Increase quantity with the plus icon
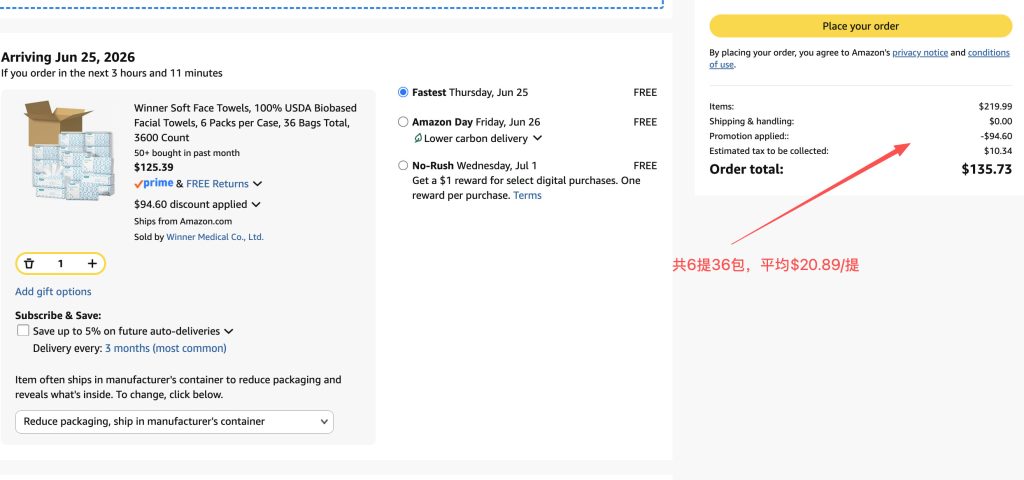Image resolution: width=1024 pixels, height=480 pixels. (92, 264)
